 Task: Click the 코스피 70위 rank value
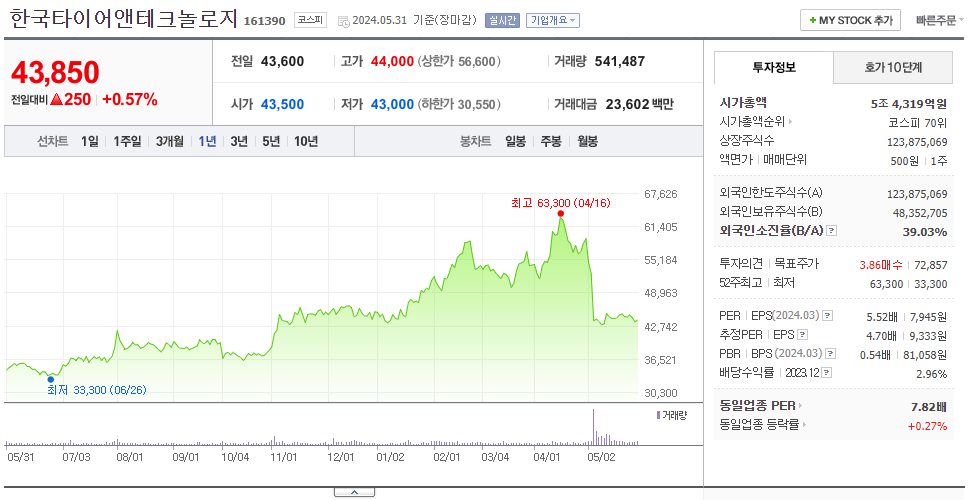pos(918,122)
